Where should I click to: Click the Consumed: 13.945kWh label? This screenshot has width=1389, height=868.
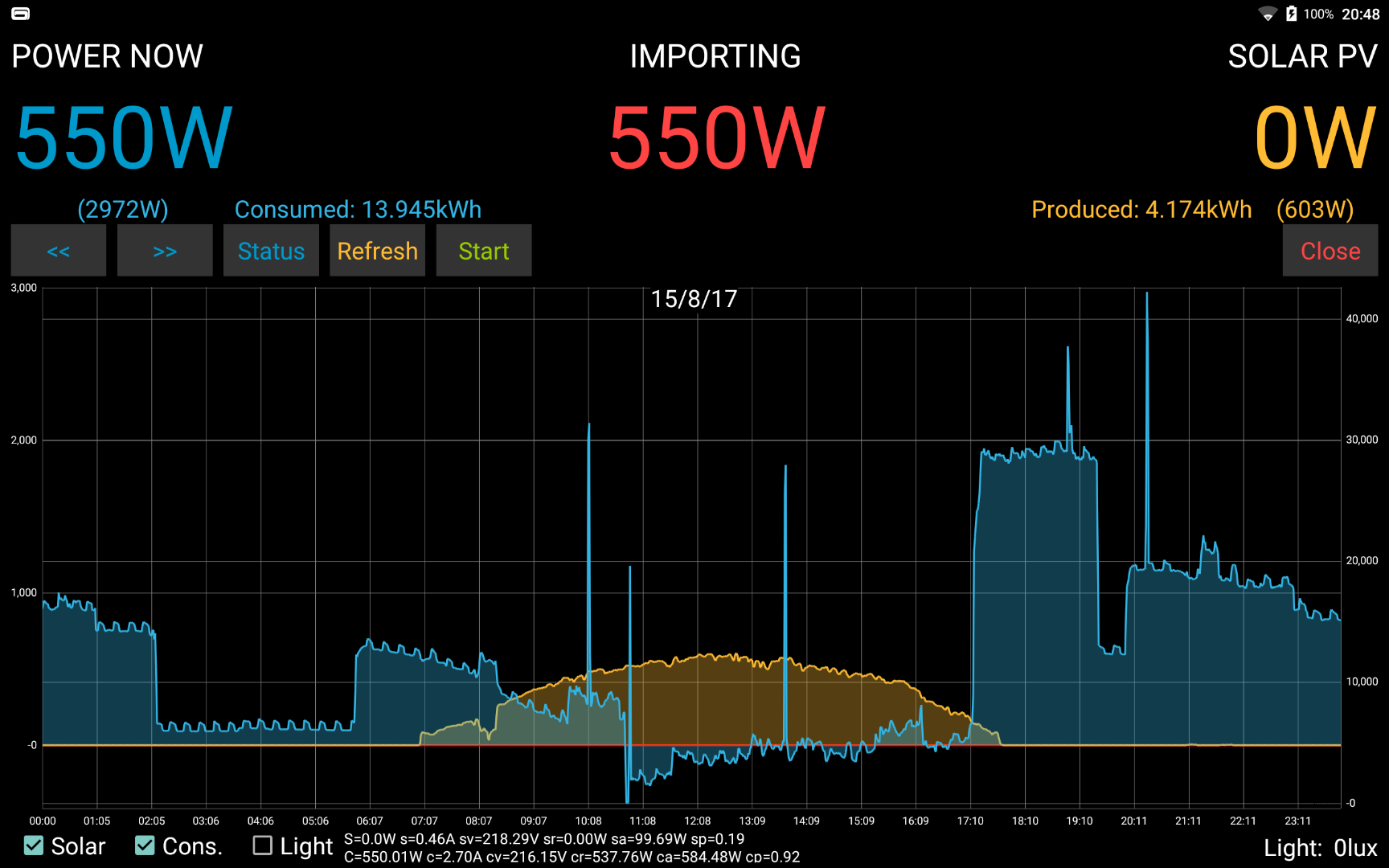[358, 209]
